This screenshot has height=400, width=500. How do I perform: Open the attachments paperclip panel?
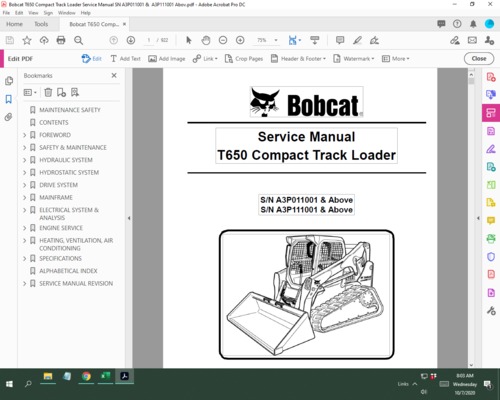9,117
